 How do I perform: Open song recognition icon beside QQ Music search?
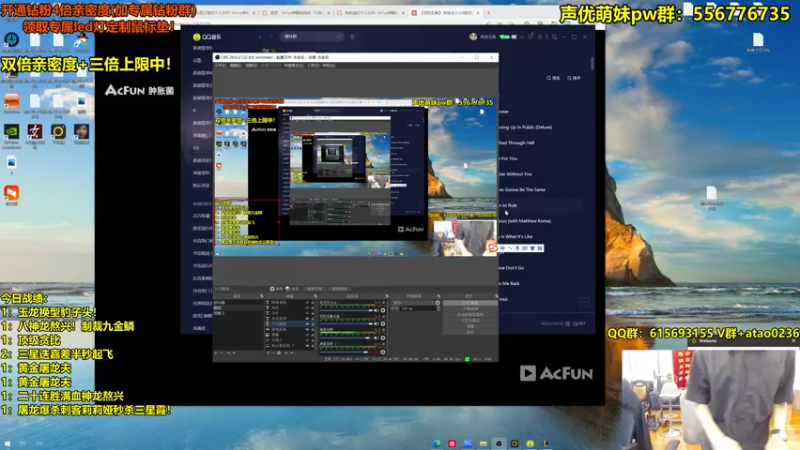[x=352, y=37]
